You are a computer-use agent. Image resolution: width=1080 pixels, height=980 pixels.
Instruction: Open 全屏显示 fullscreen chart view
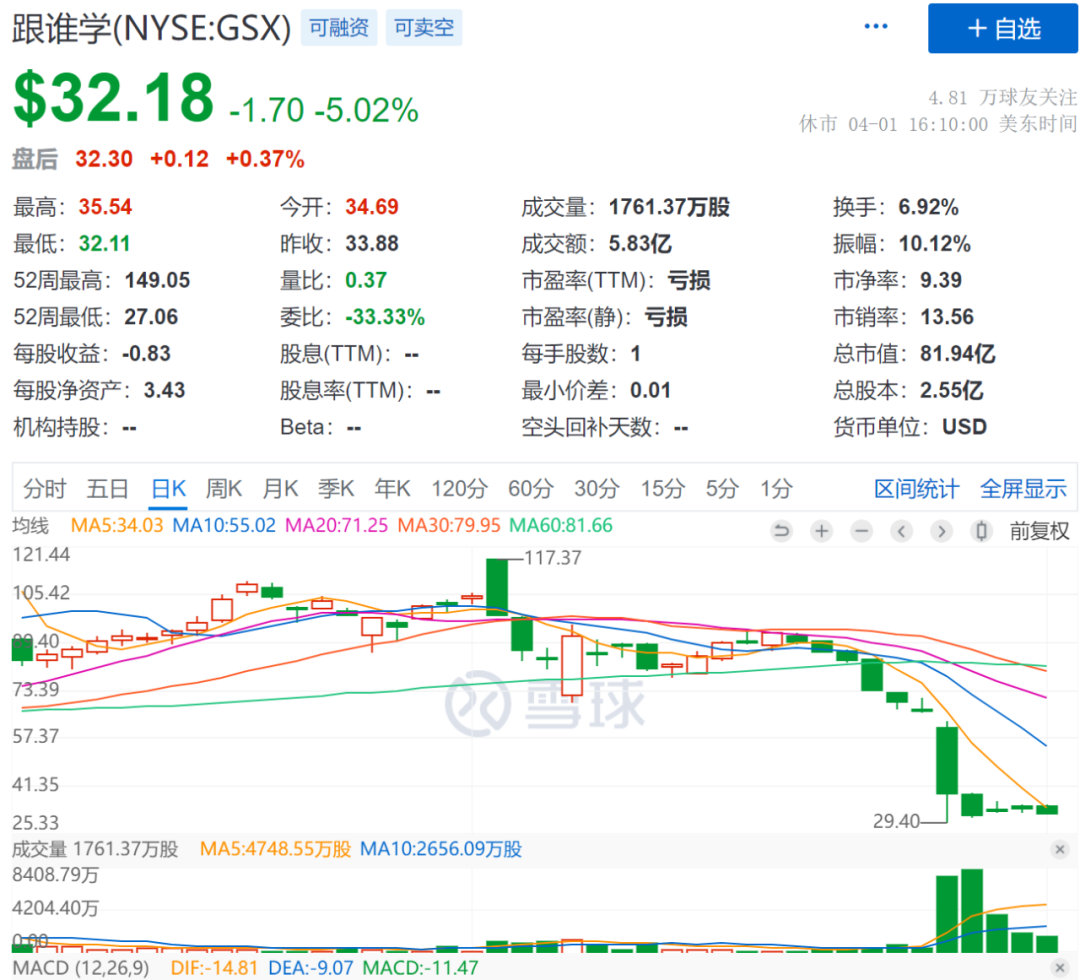1023,488
